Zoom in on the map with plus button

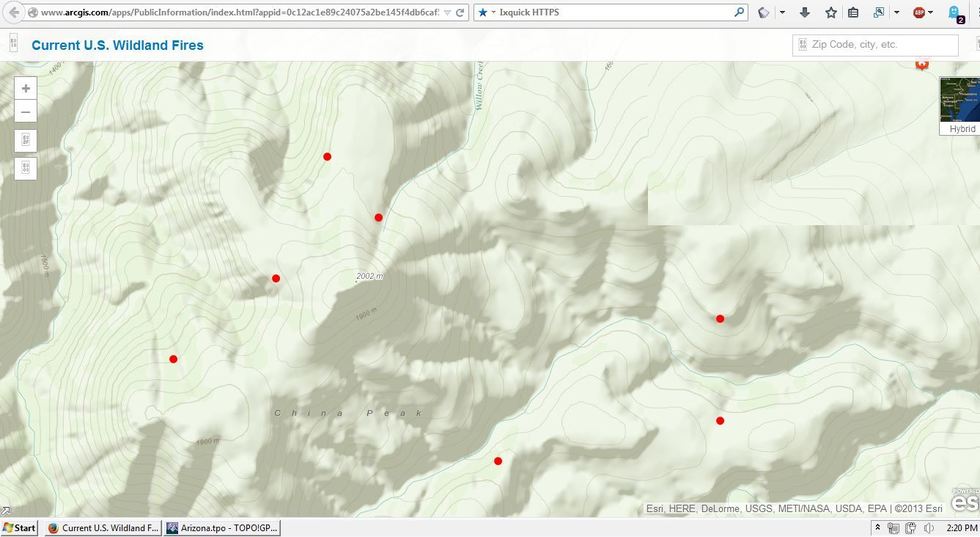pos(26,88)
